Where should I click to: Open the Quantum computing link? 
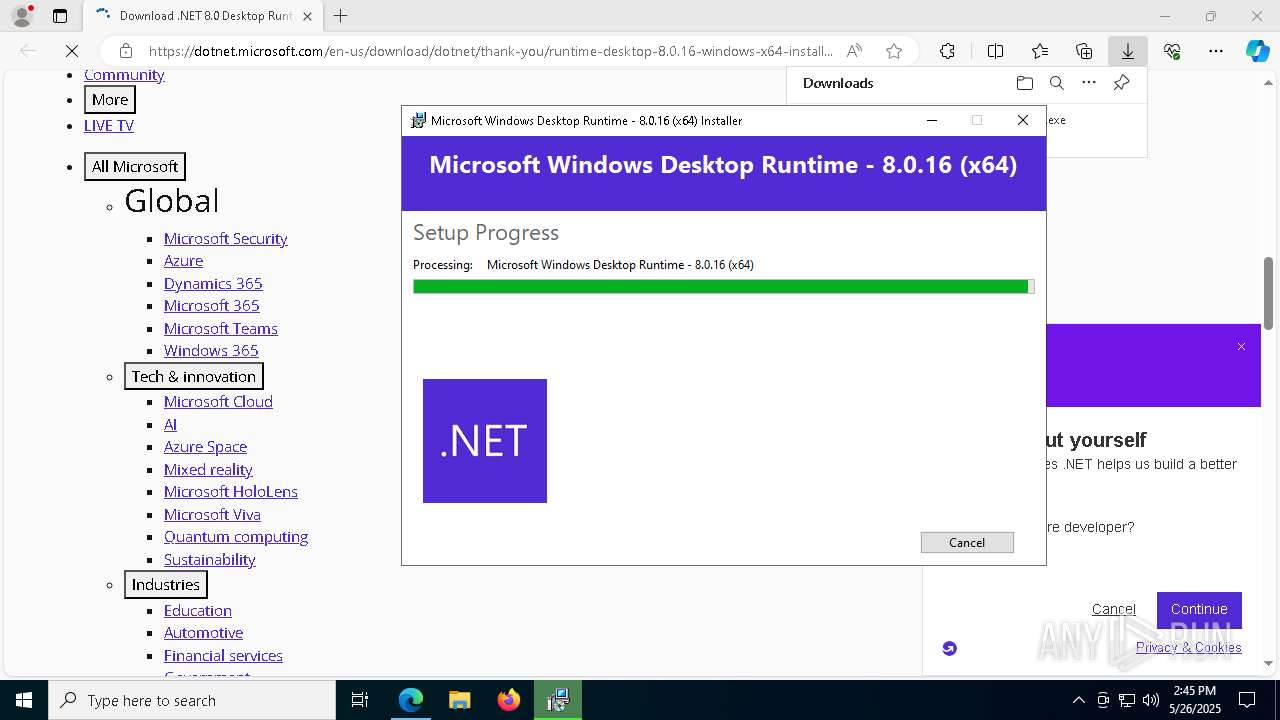pos(236,536)
